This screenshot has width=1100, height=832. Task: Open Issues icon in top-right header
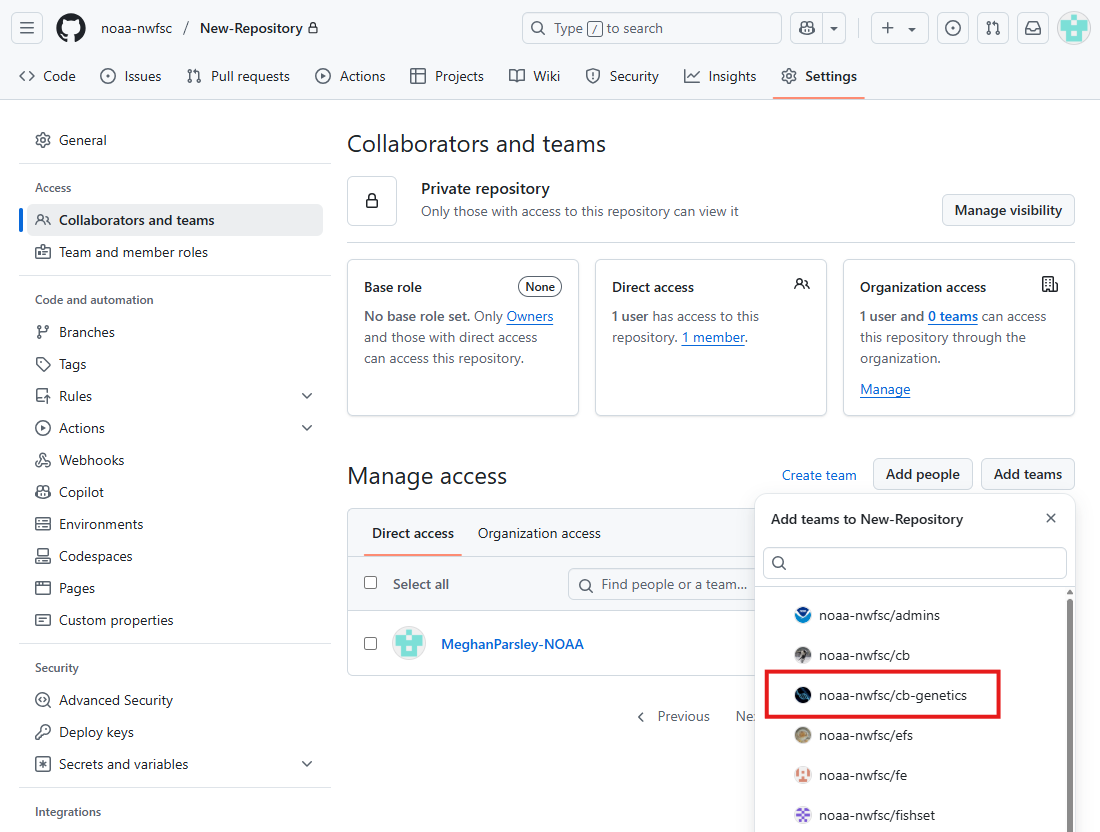click(x=953, y=28)
